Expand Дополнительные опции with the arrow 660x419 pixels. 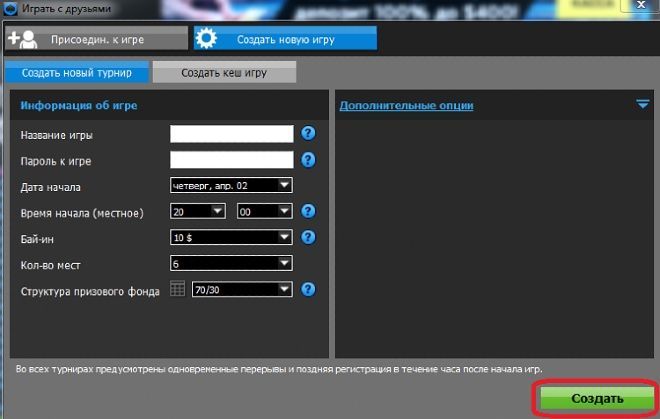click(643, 104)
